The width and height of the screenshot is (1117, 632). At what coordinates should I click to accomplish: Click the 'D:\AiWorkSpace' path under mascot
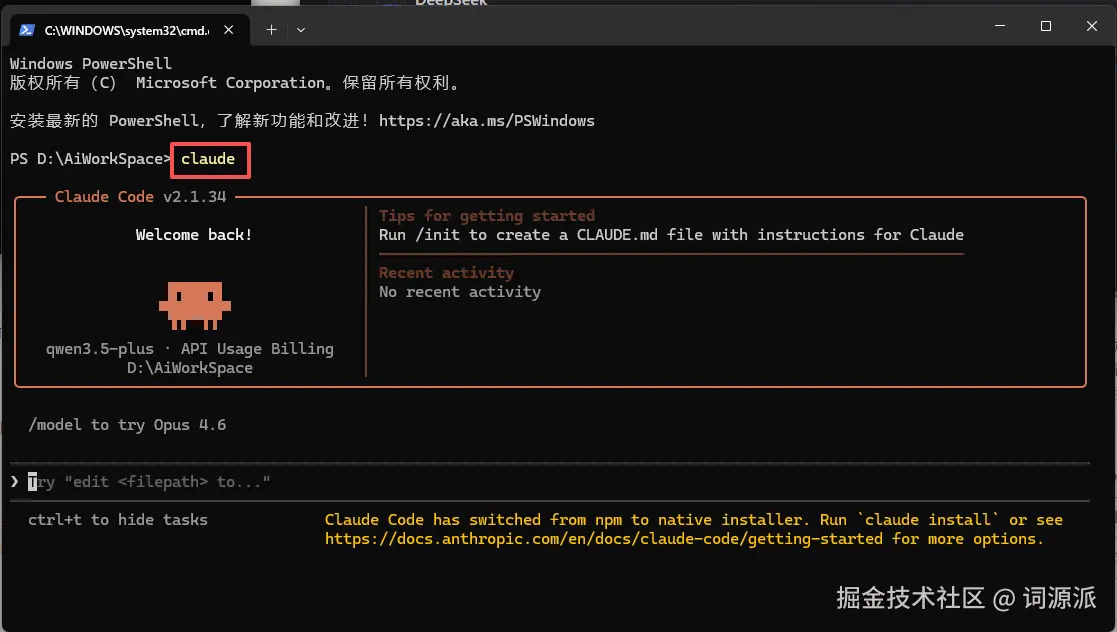[x=189, y=368]
